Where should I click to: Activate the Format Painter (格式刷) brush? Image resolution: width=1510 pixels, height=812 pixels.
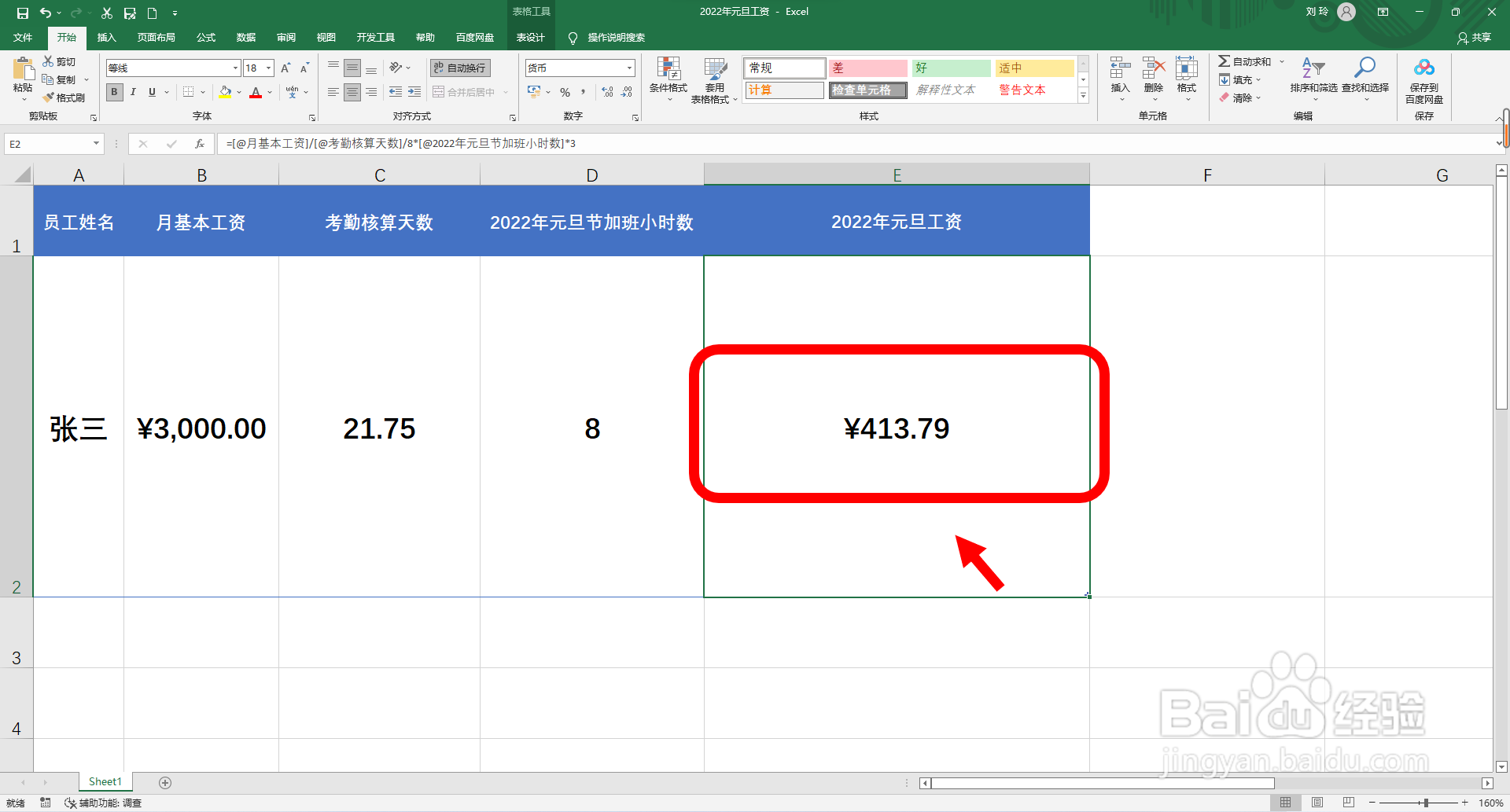48,97
